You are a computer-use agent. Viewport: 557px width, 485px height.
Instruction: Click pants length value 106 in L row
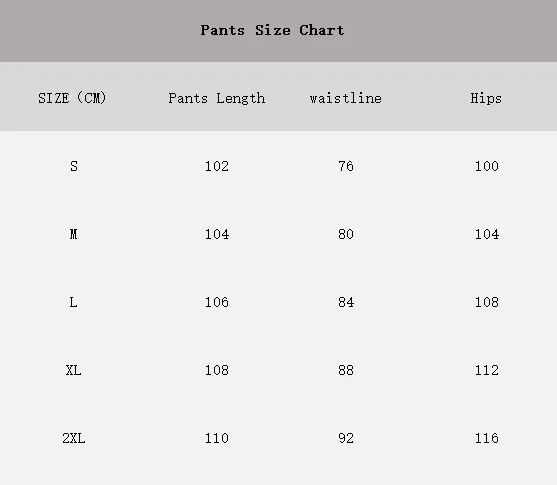[x=217, y=302]
